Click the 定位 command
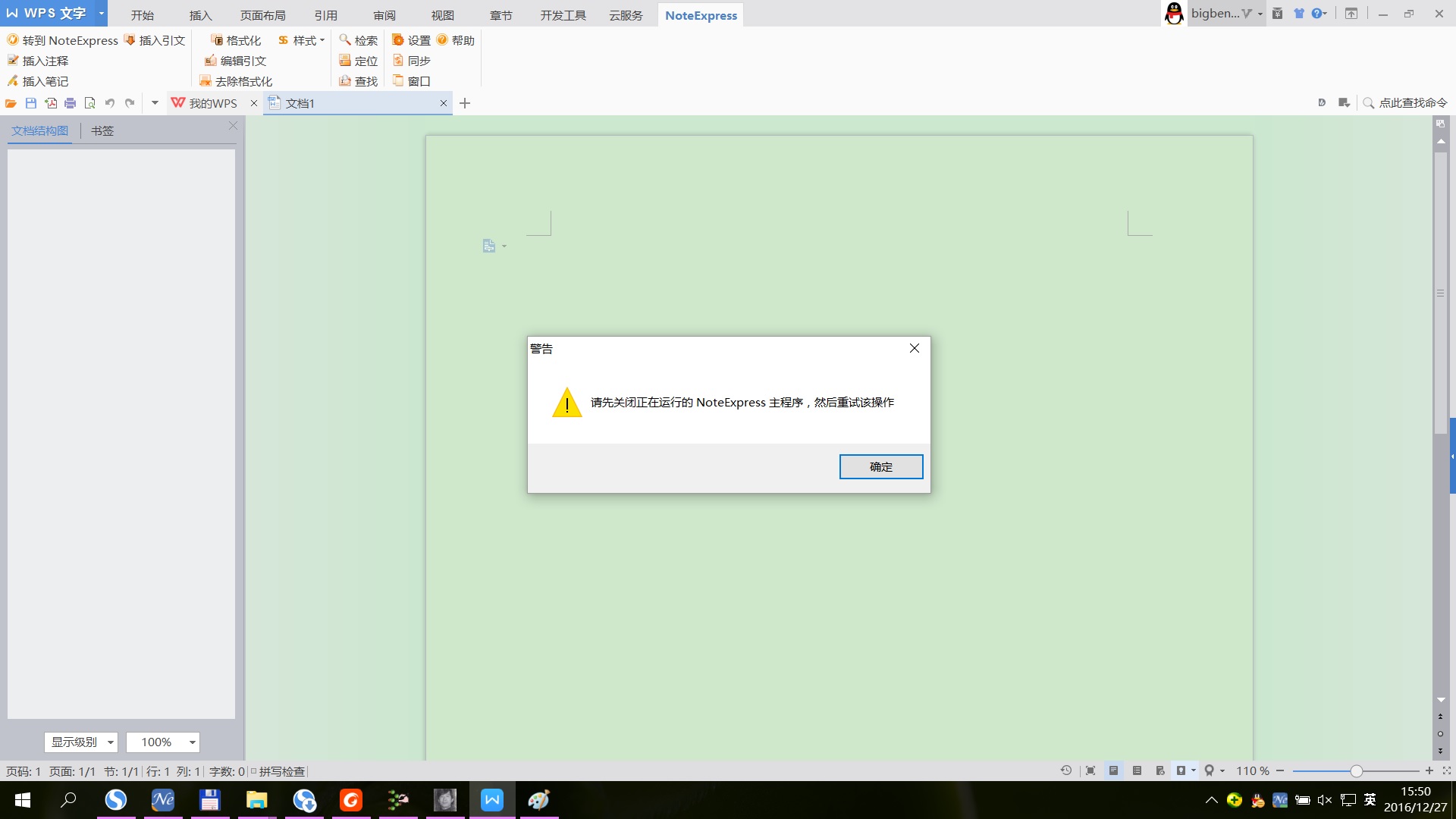Screen dimensions: 1456x819 tap(358, 61)
